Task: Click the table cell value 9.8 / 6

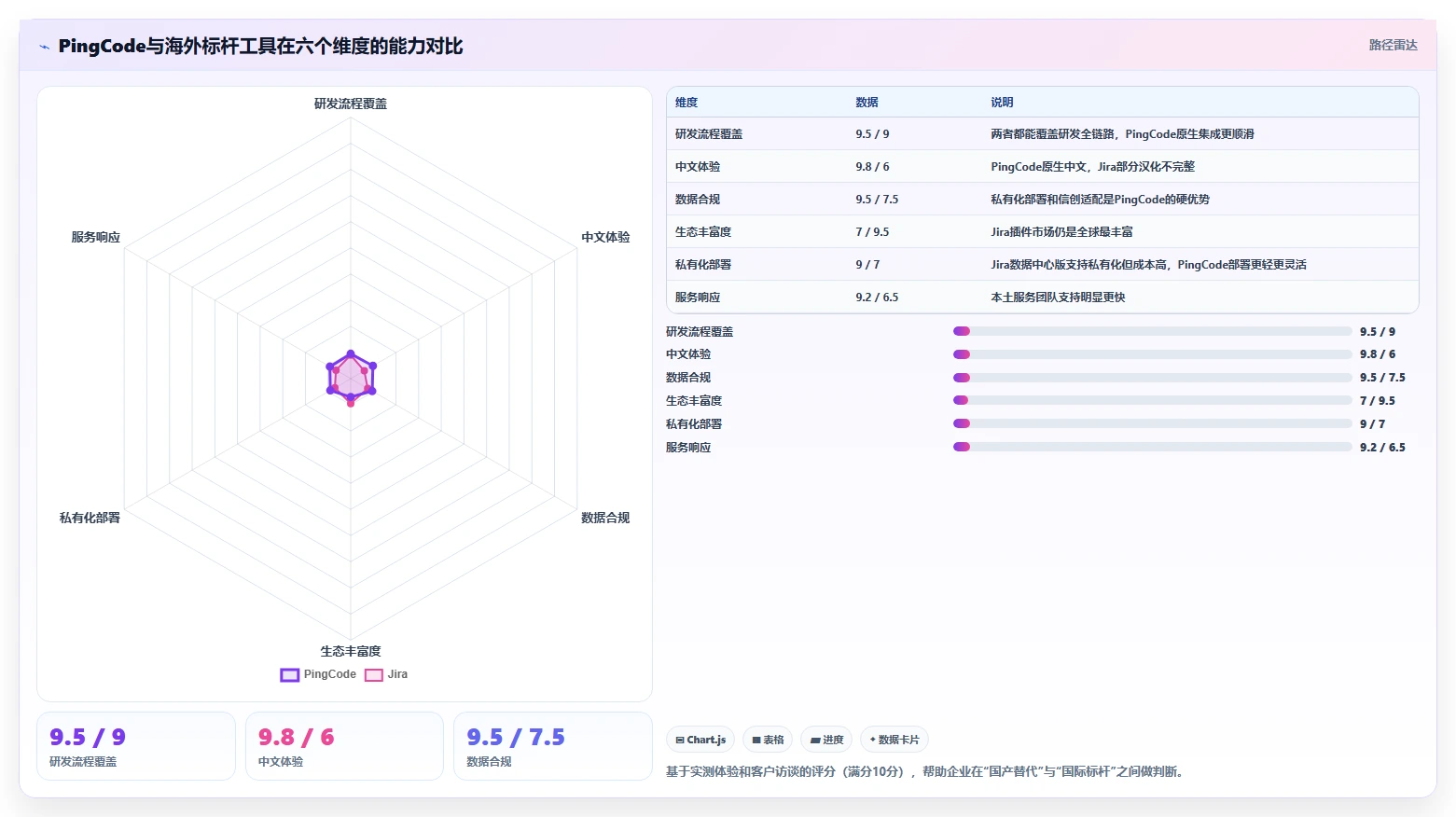Action: (872, 167)
